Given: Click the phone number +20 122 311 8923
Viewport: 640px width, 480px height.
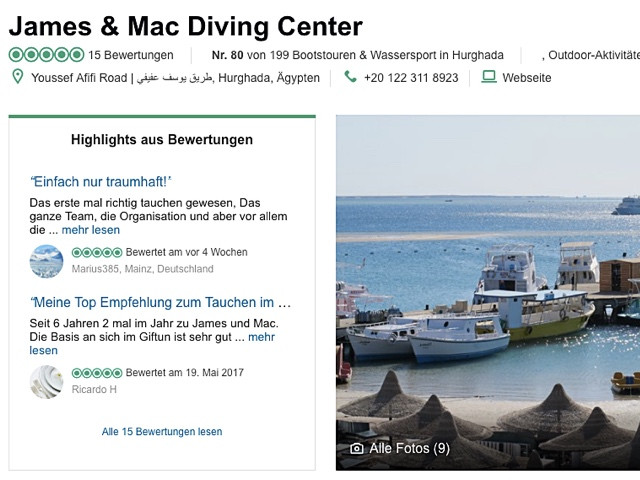Looking at the screenshot, I should [x=411, y=78].
